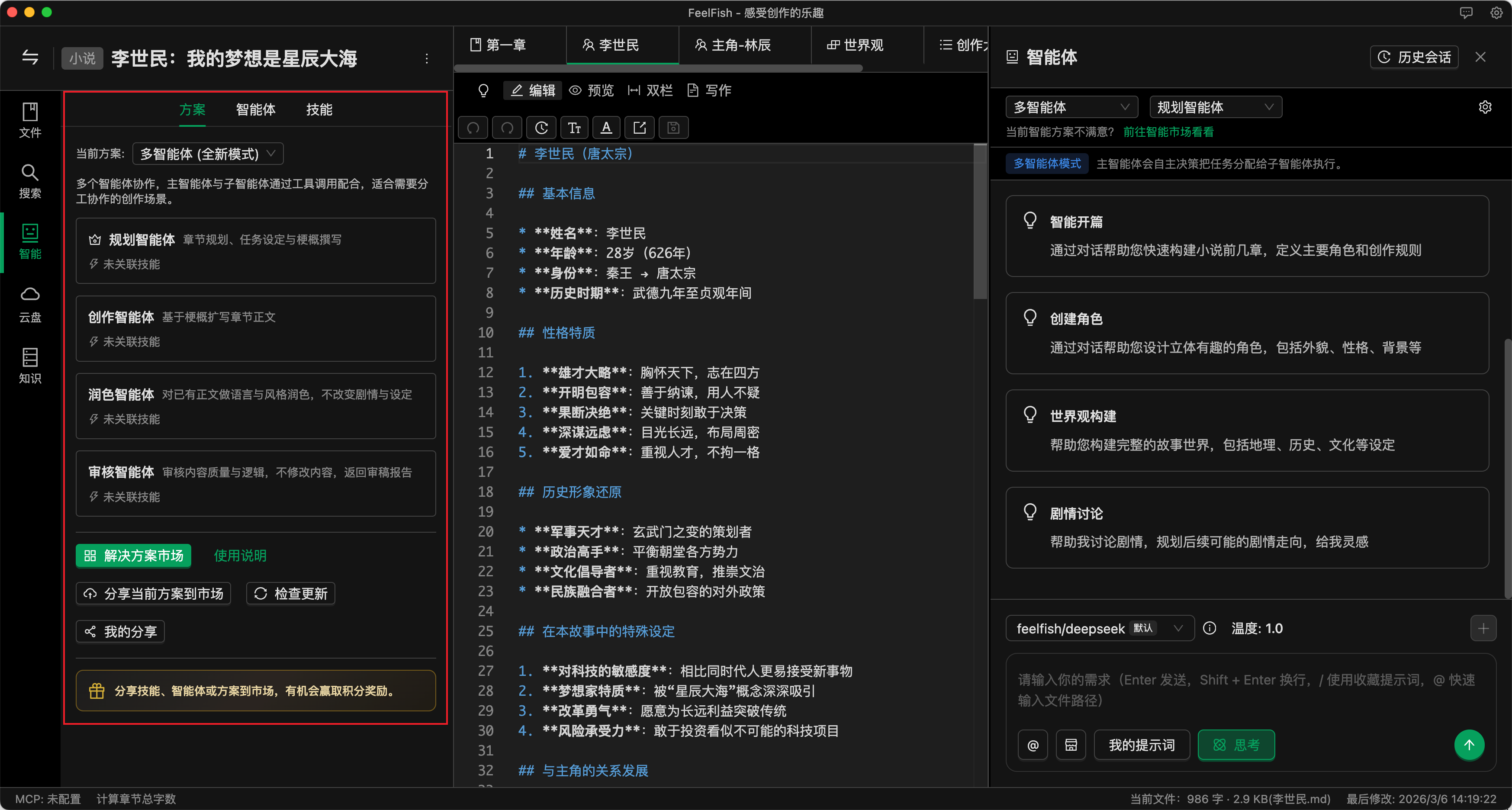Open the 主角-林辰 document tab
The image size is (1512, 810).
[733, 45]
